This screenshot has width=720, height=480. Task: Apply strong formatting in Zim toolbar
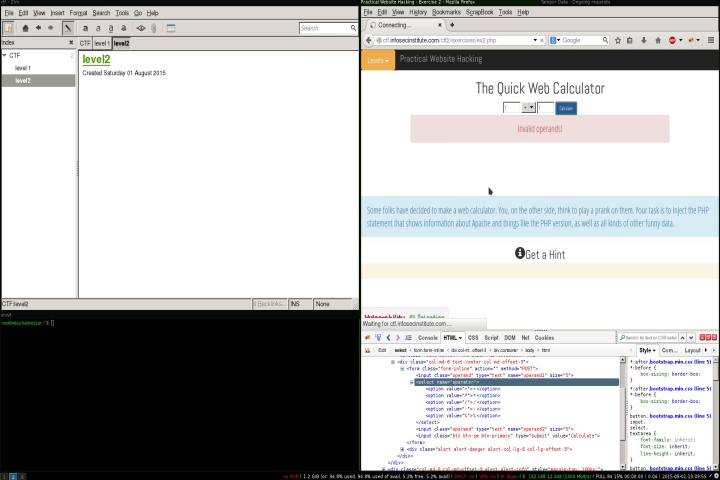pyautogui.click(x=85, y=28)
